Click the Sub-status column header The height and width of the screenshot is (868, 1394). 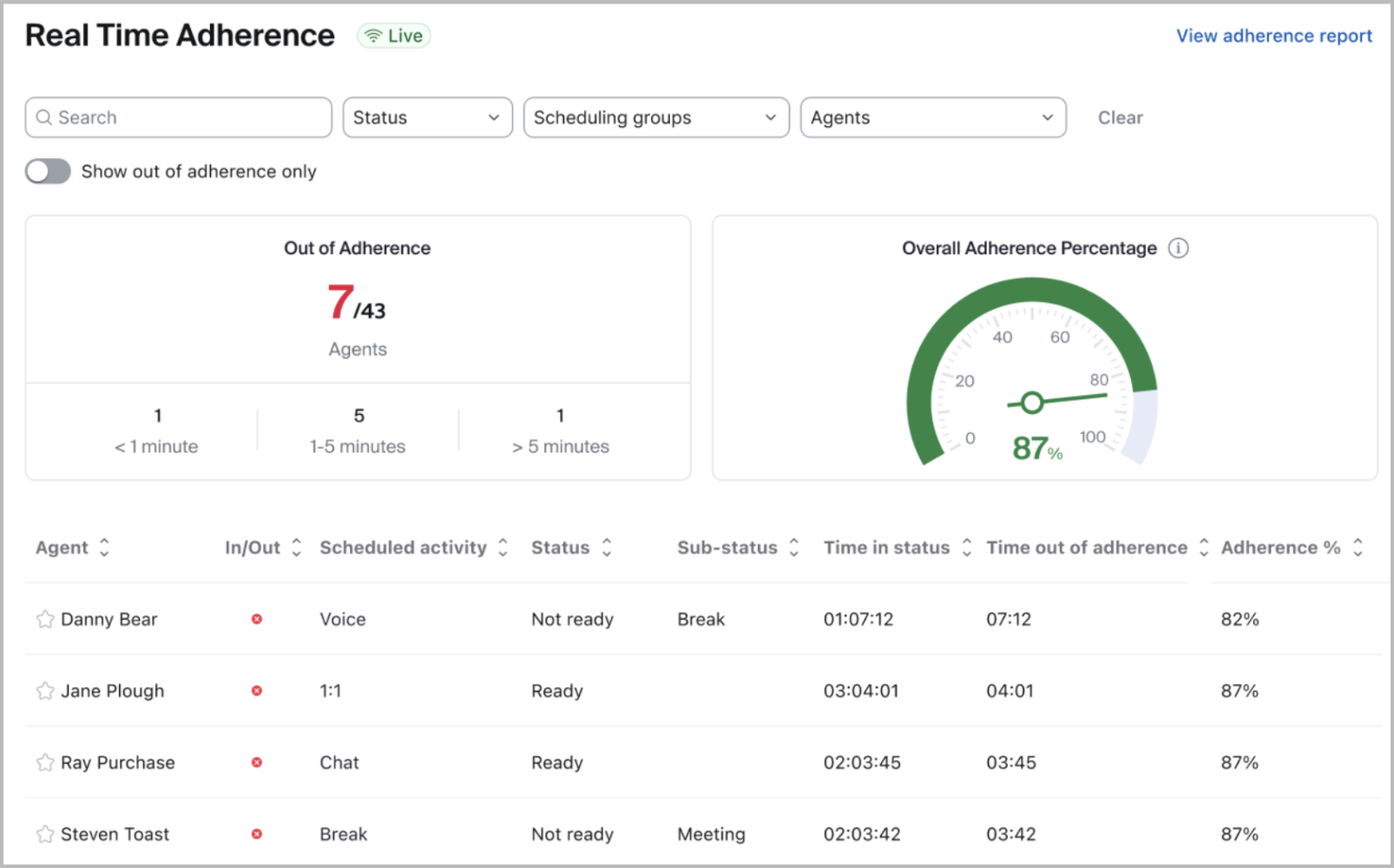(727, 548)
